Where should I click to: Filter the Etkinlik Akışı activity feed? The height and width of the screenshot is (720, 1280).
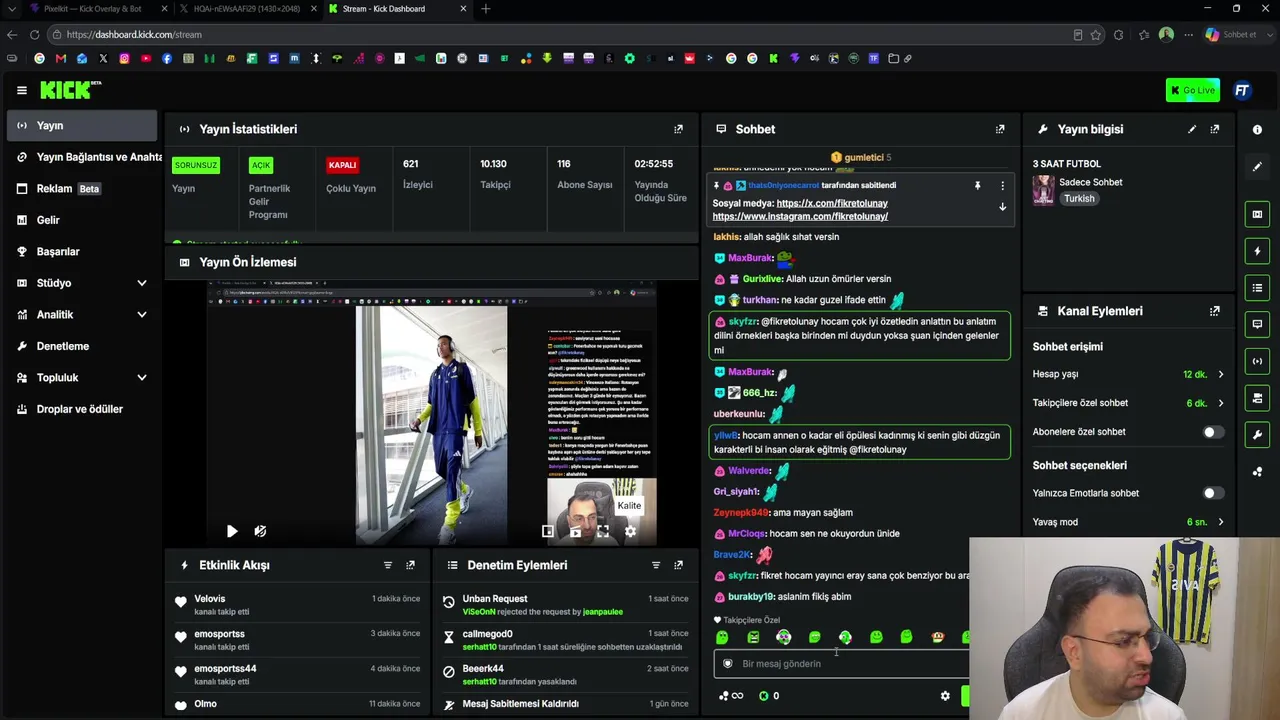388,565
